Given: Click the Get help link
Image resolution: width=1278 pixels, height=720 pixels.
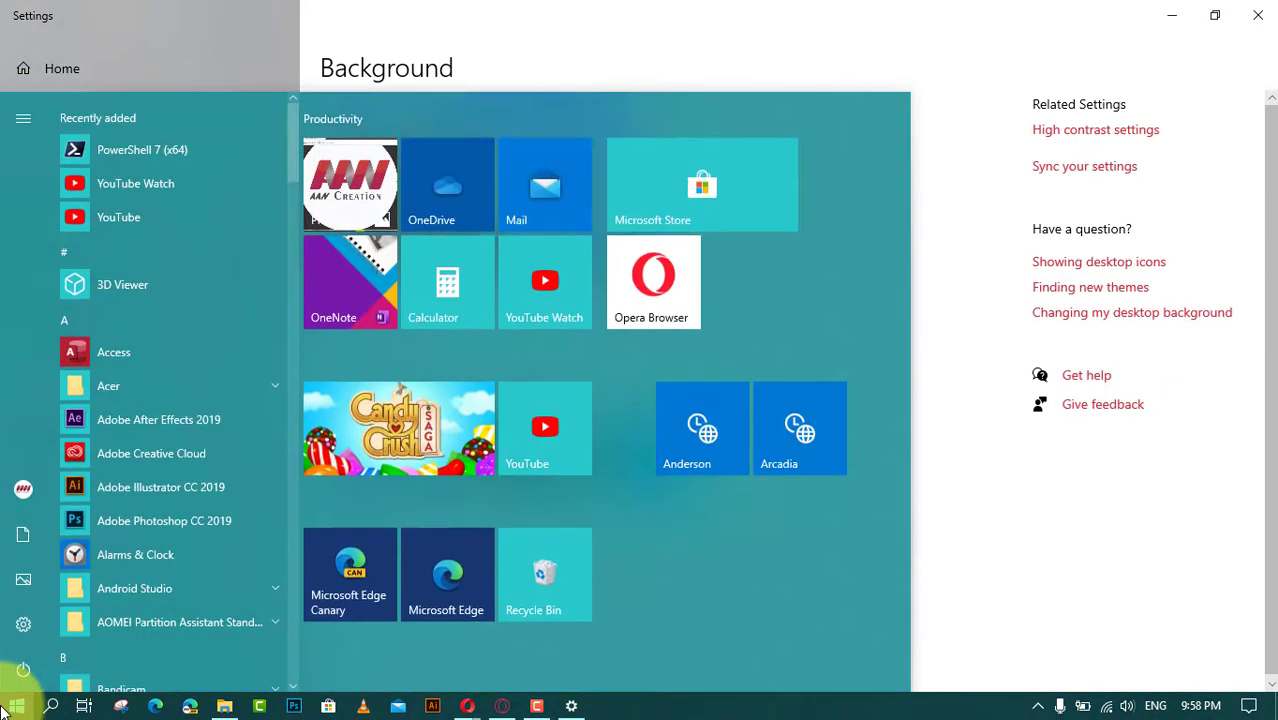Looking at the screenshot, I should [1086, 375].
